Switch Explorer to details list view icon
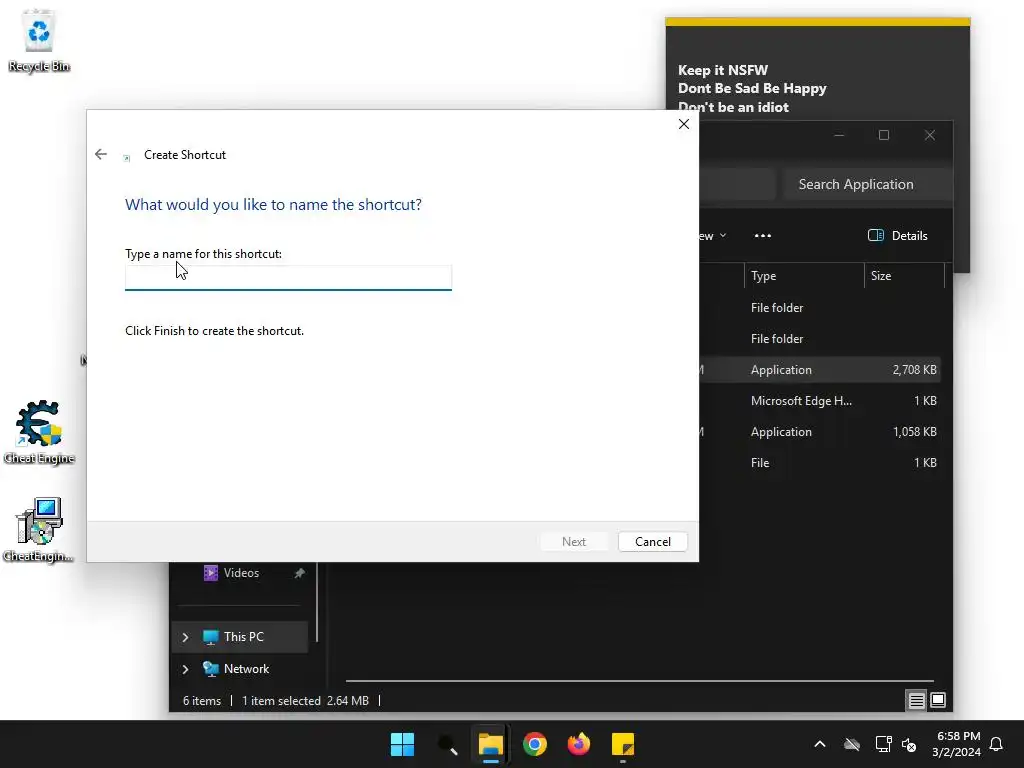Viewport: 1024px width, 768px height. click(x=916, y=701)
